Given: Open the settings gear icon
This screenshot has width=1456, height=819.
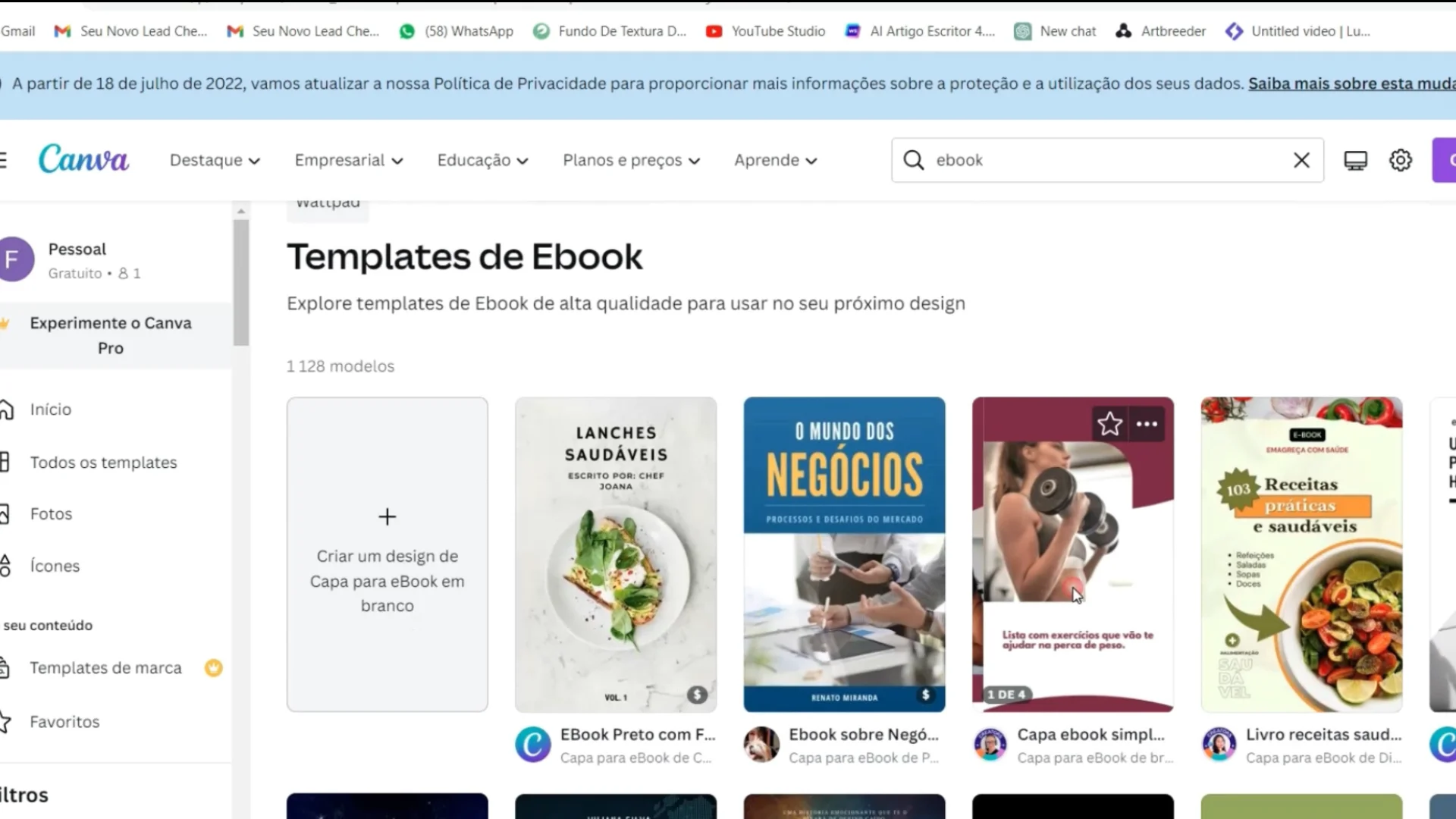Looking at the screenshot, I should tap(1401, 160).
